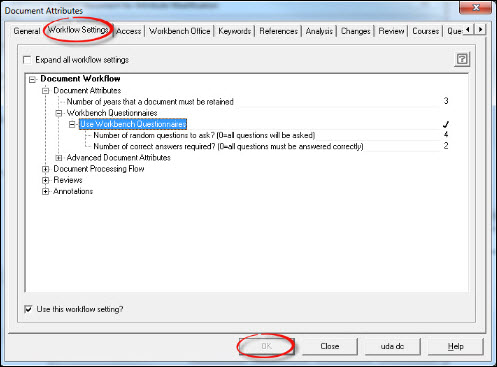Expand the Annotations tree node
The width and height of the screenshot is (497, 367).
(45, 191)
